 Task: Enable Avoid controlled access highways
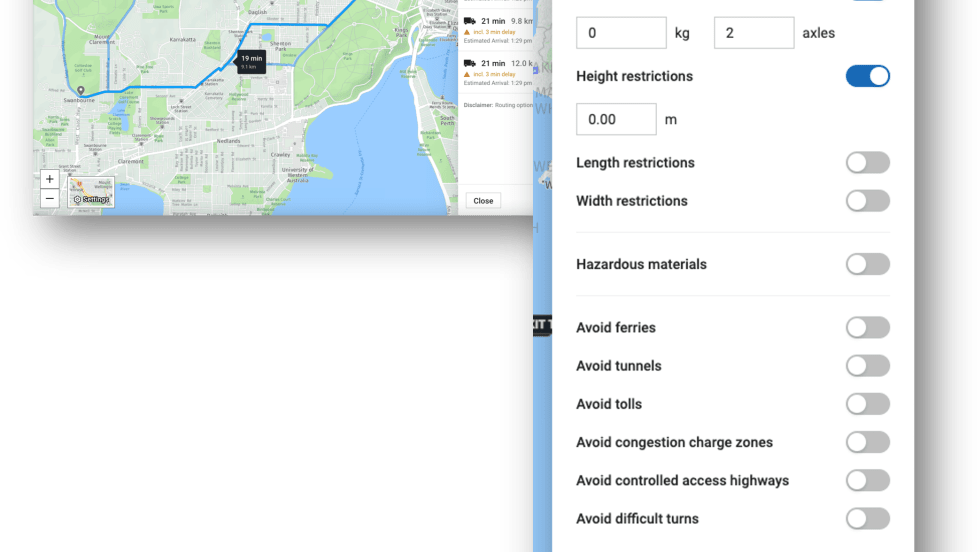click(x=867, y=481)
